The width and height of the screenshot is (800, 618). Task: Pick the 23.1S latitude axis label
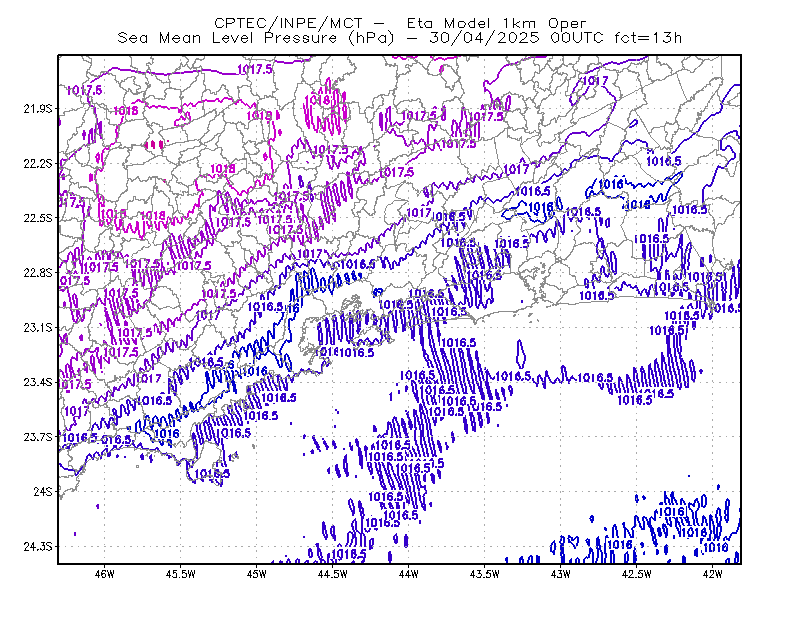(37, 327)
